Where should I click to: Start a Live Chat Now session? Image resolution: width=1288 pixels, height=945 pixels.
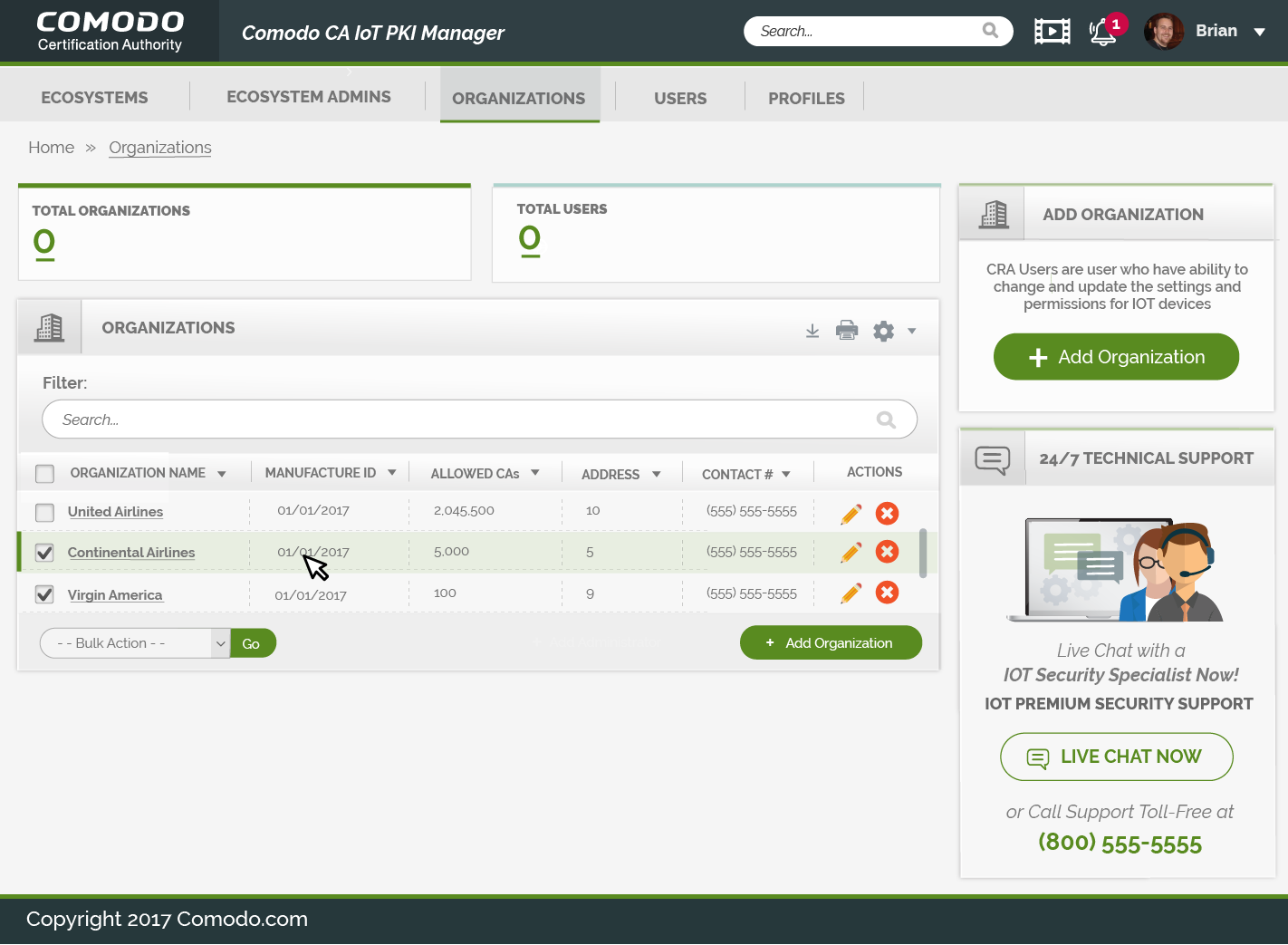point(1116,757)
